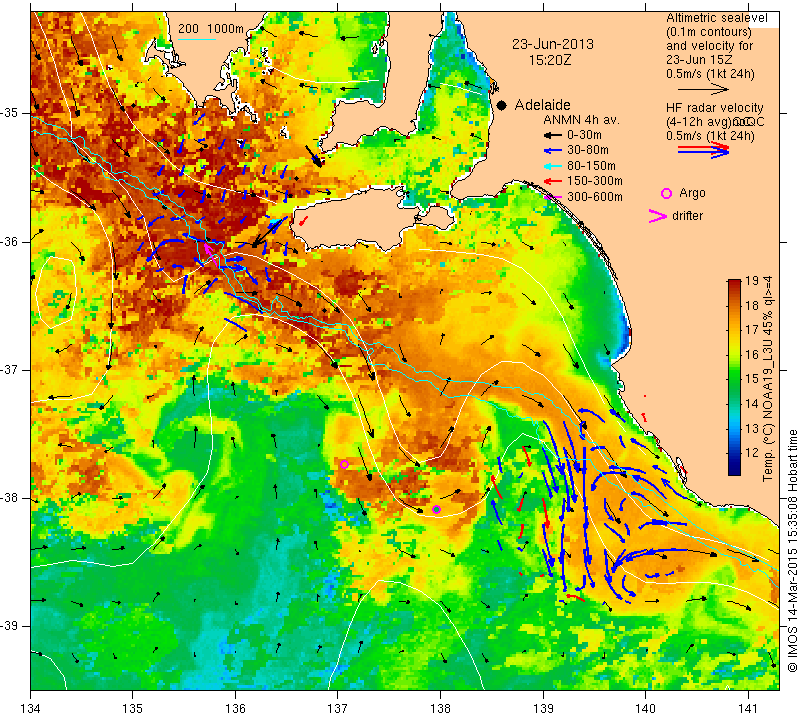Click the 134 longitude axis label
The height and width of the screenshot is (720, 800).
pyautogui.click(x=31, y=709)
